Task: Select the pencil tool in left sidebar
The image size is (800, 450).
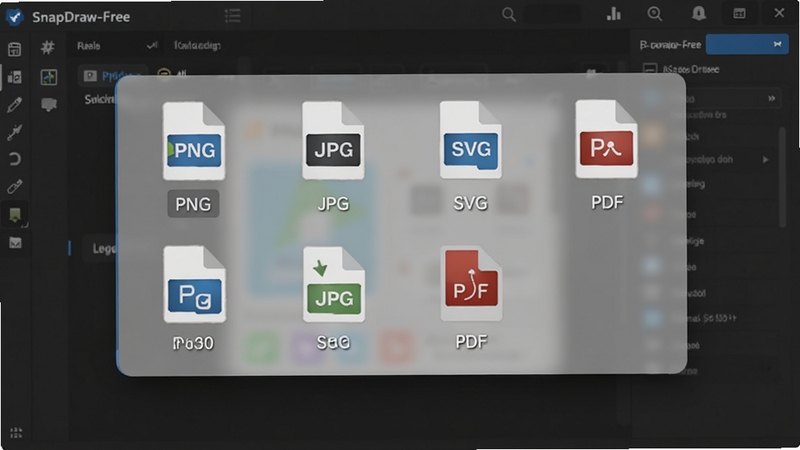Action: pyautogui.click(x=15, y=105)
